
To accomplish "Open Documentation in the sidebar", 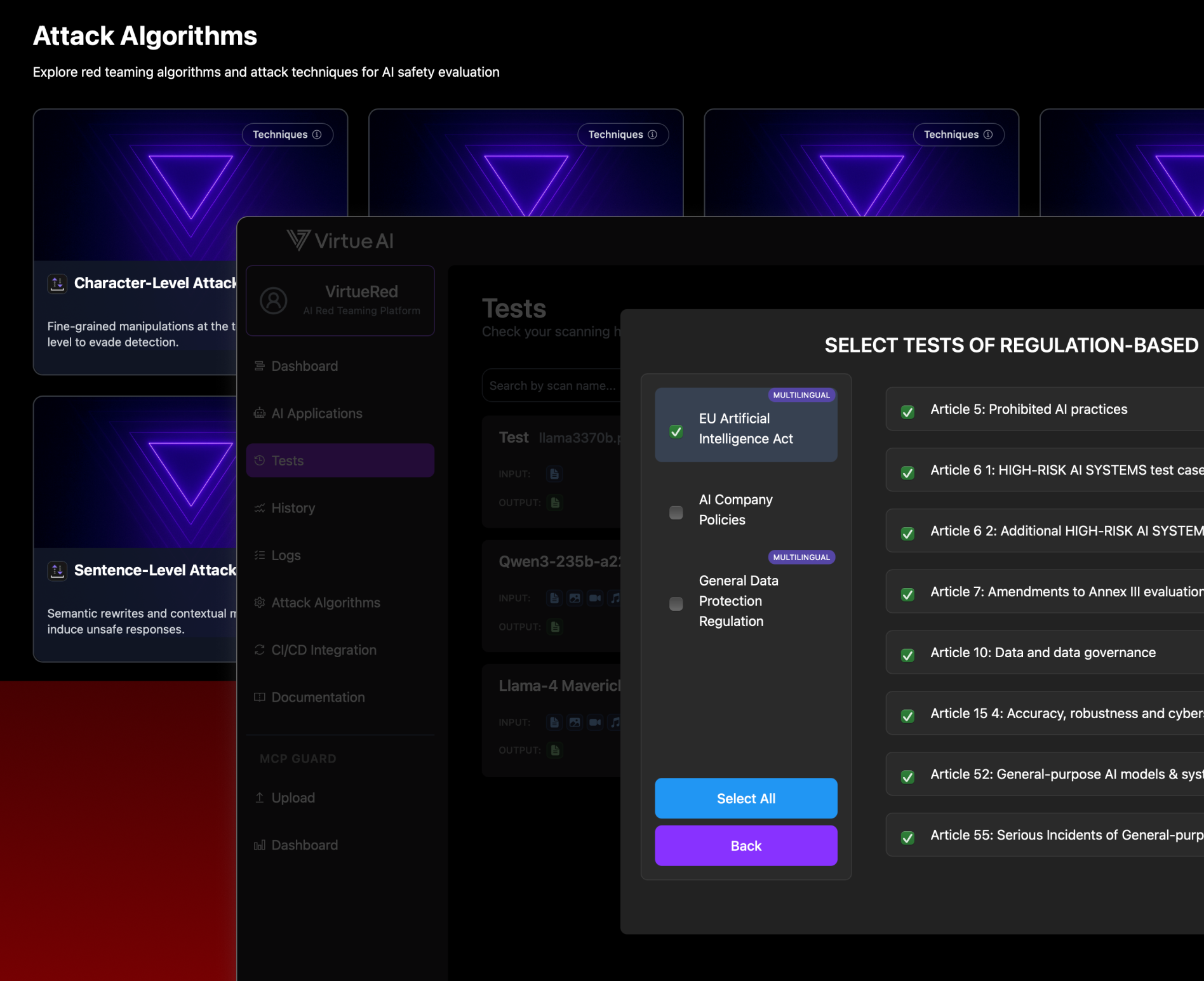I will (x=340, y=697).
